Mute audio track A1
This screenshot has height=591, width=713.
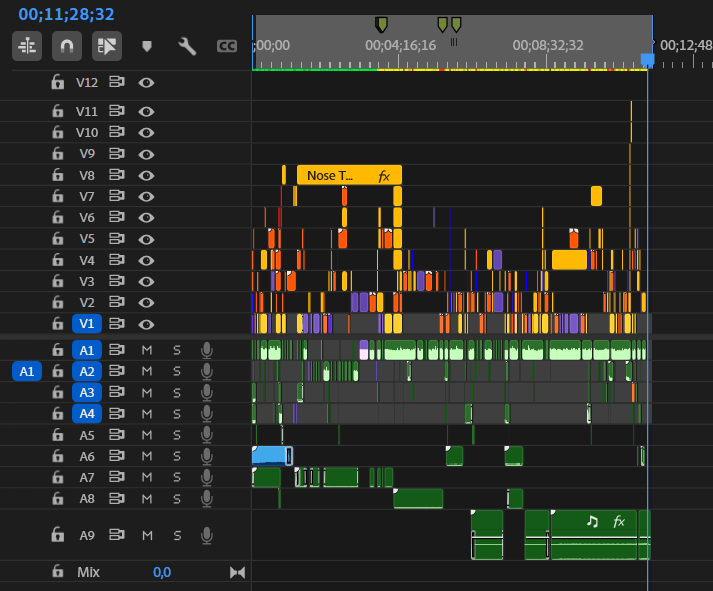tap(147, 350)
